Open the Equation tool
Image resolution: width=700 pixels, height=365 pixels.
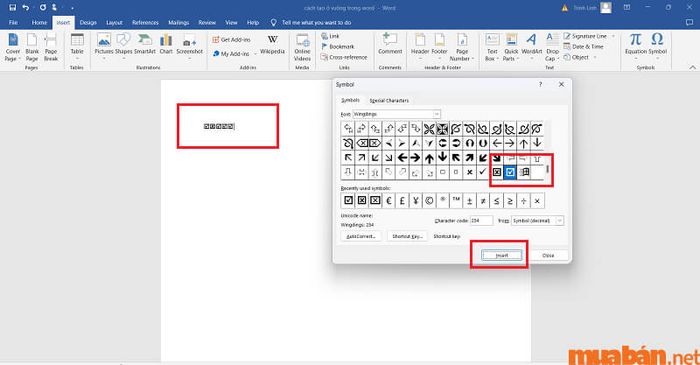click(635, 46)
